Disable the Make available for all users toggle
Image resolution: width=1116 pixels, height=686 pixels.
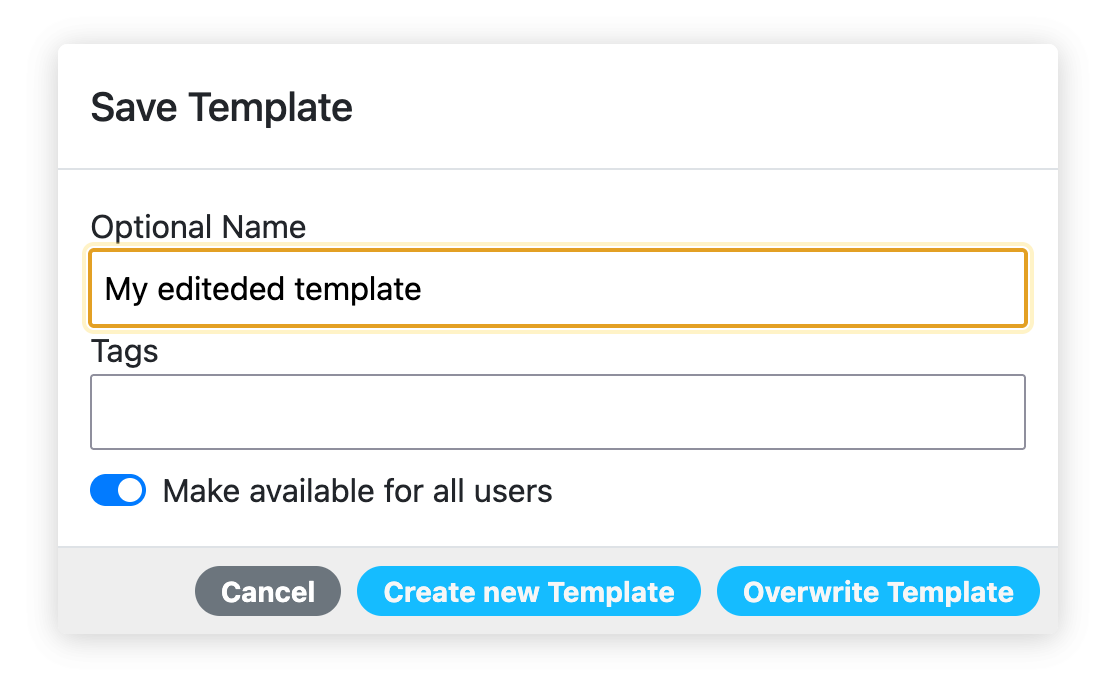coord(118,491)
